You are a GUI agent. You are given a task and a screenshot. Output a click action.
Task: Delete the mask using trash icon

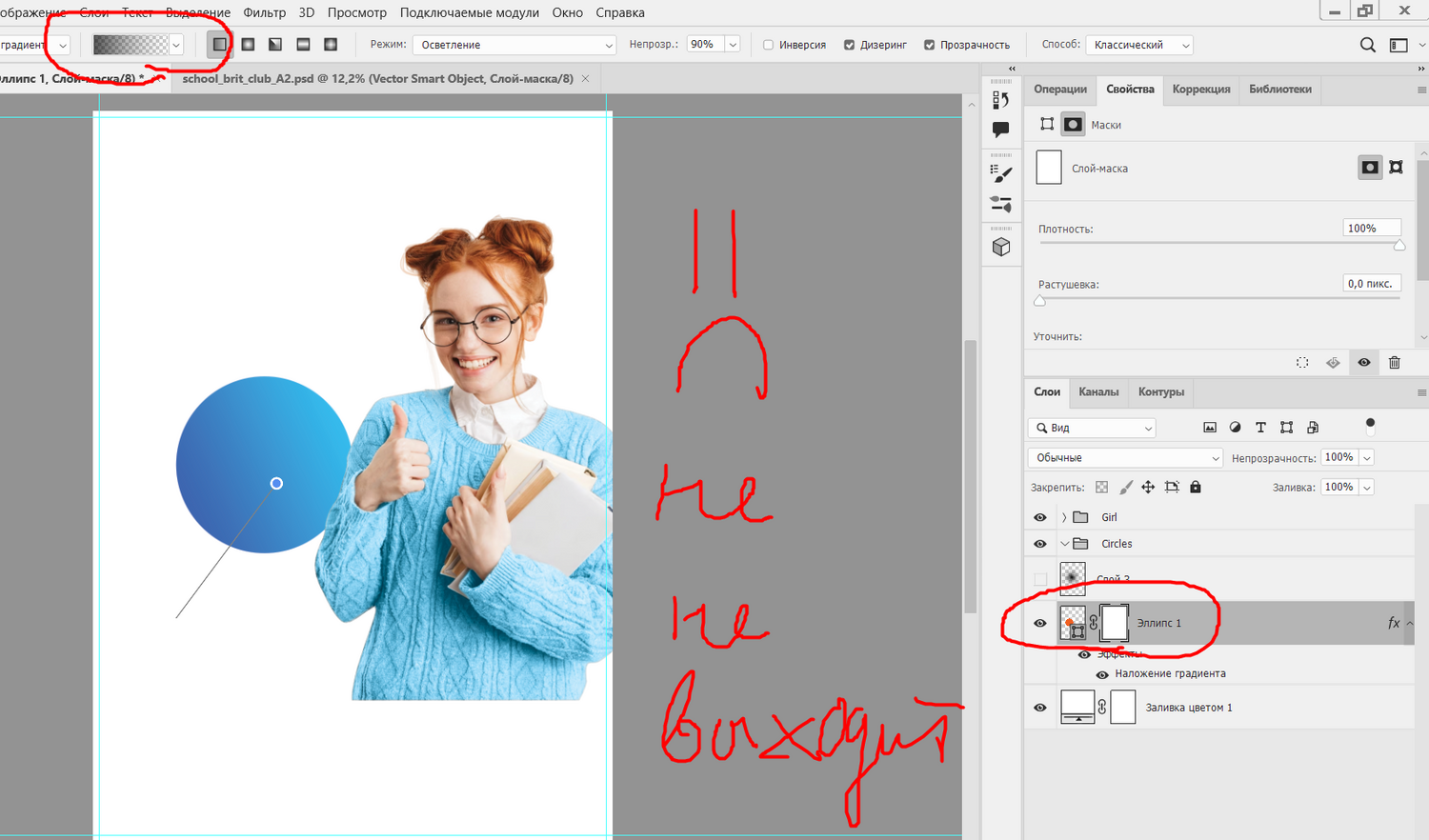1394,363
